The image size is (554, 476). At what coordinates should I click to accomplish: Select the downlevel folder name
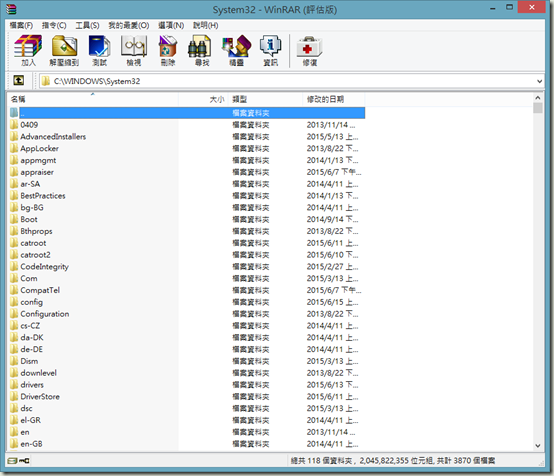(x=39, y=373)
